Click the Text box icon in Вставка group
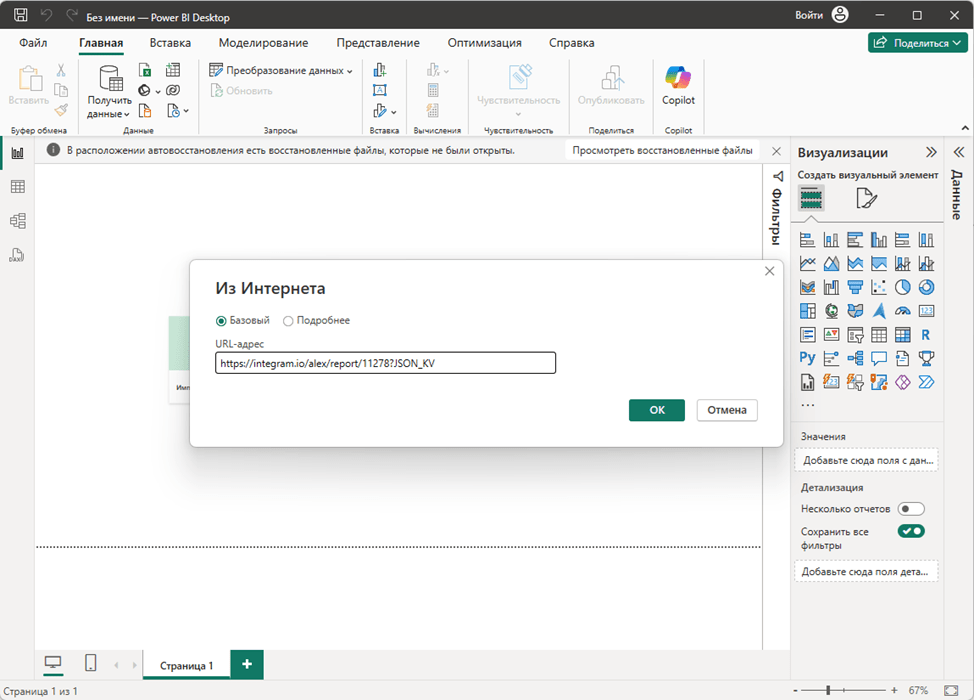The height and width of the screenshot is (700, 974). (x=380, y=90)
